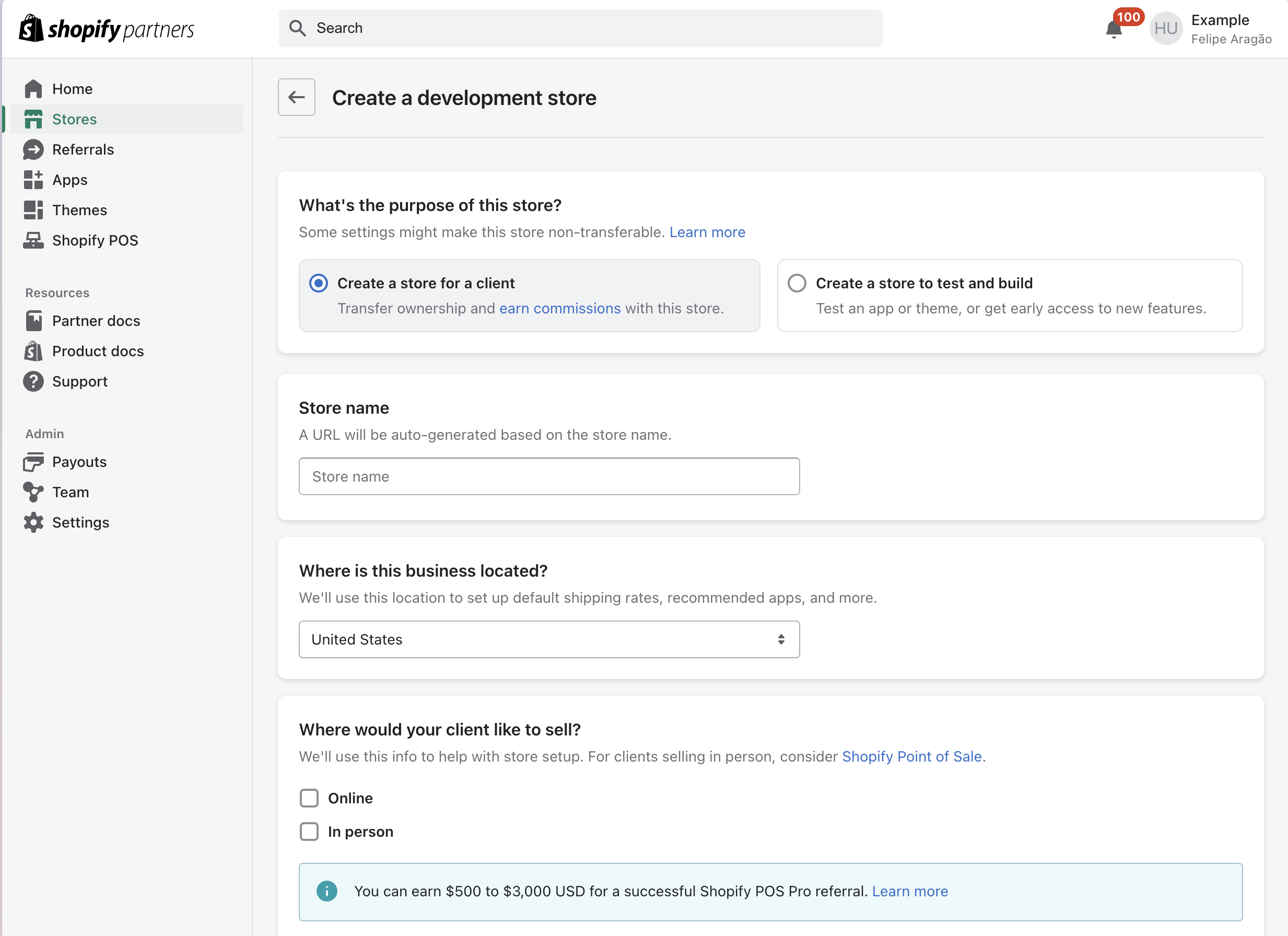Click the 'Create a development store' heading
Viewport: 1288px width, 936px height.
(464, 98)
